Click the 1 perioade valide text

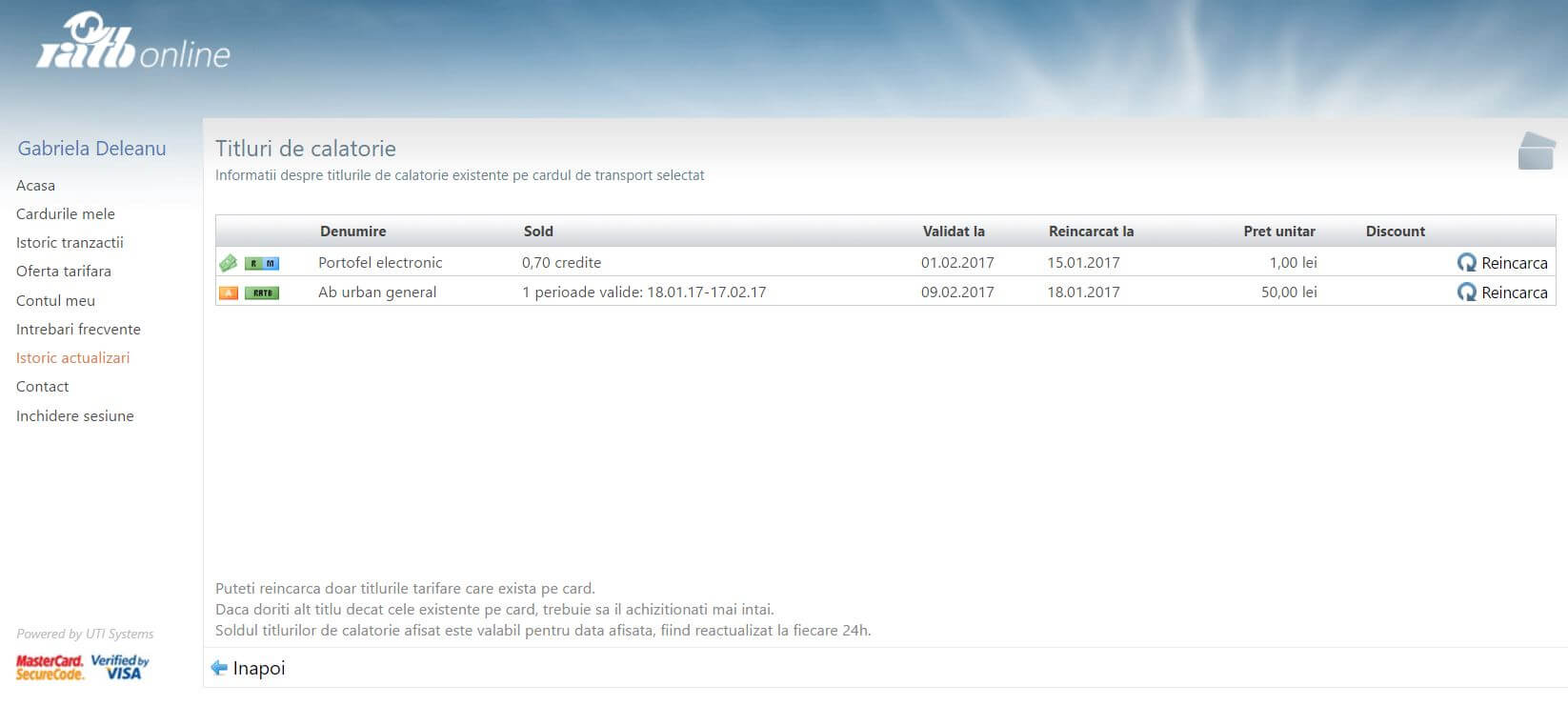644,292
